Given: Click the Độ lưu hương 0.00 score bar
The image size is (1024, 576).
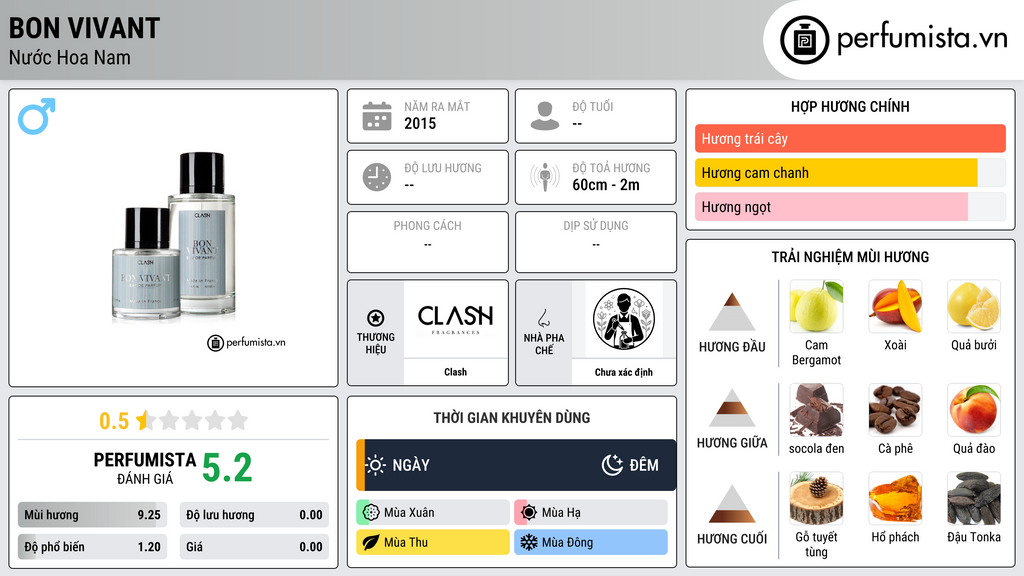Looking at the screenshot, I should [x=254, y=515].
